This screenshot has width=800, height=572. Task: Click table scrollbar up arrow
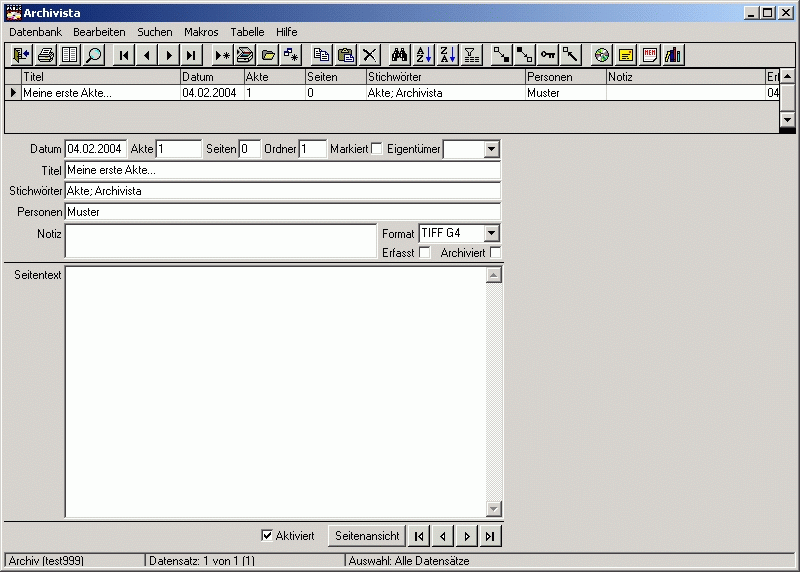[x=787, y=77]
